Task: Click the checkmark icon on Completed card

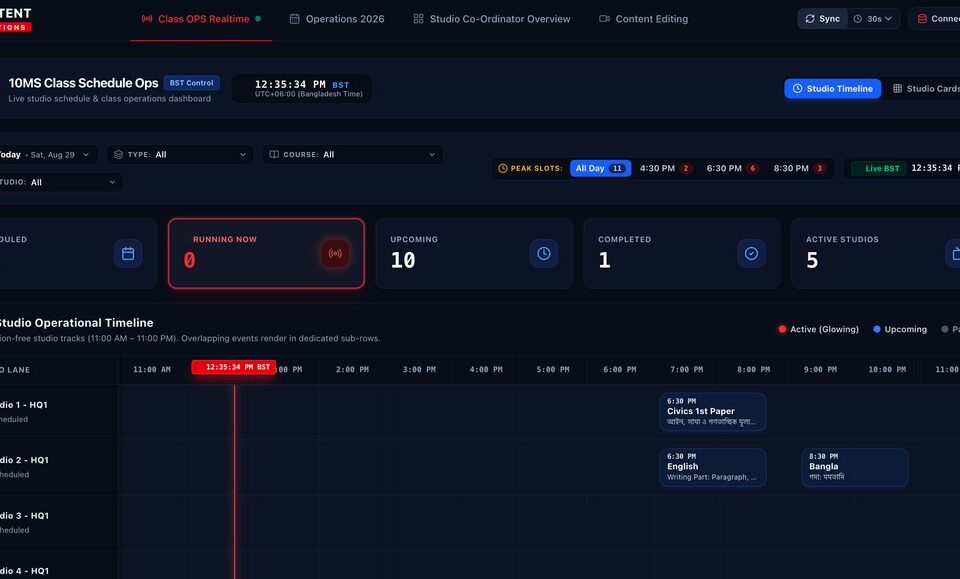Action: pyautogui.click(x=751, y=253)
